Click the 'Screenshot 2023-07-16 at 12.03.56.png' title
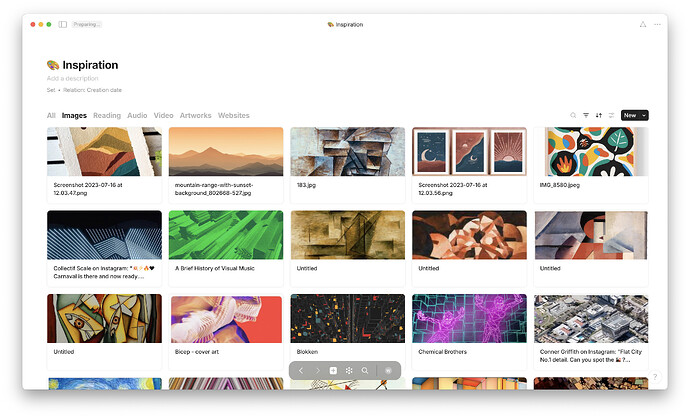 pos(453,189)
